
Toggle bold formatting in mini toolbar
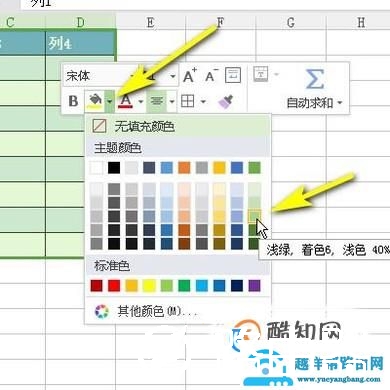(73, 101)
